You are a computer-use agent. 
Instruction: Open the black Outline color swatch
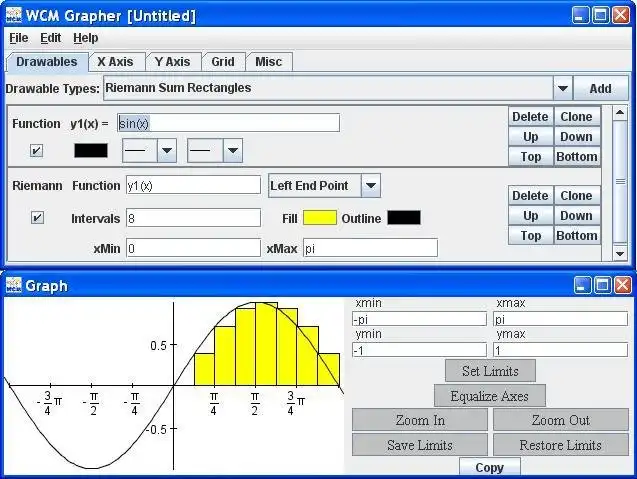click(x=404, y=218)
